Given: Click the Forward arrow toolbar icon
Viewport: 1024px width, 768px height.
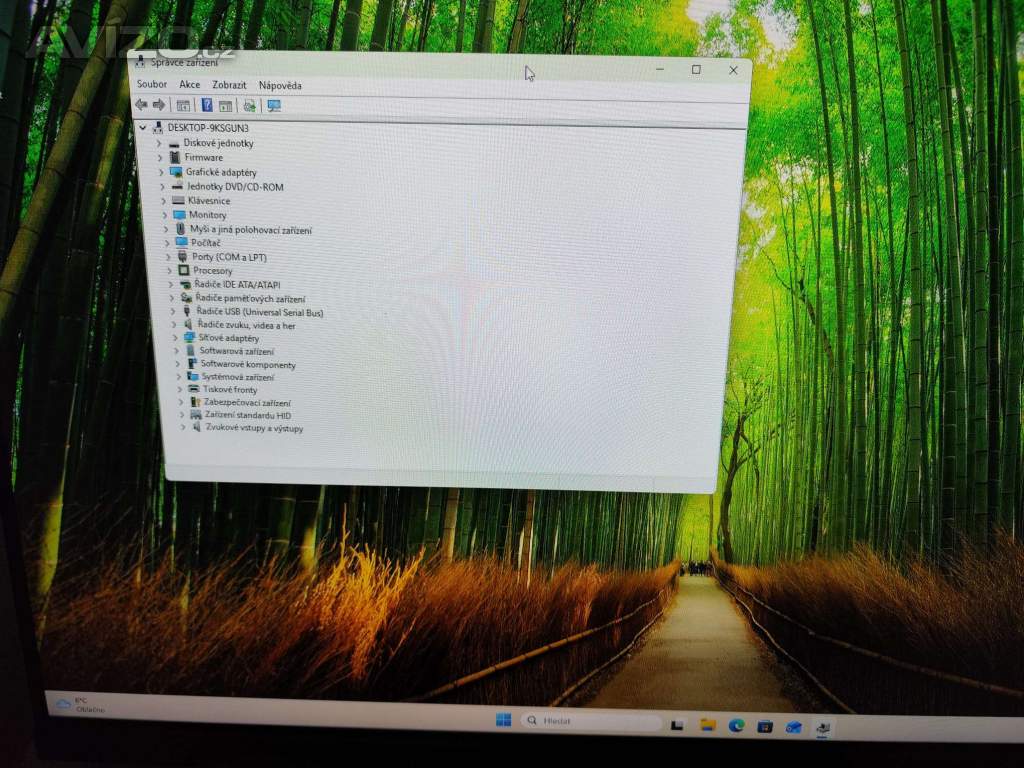Looking at the screenshot, I should pos(158,105).
